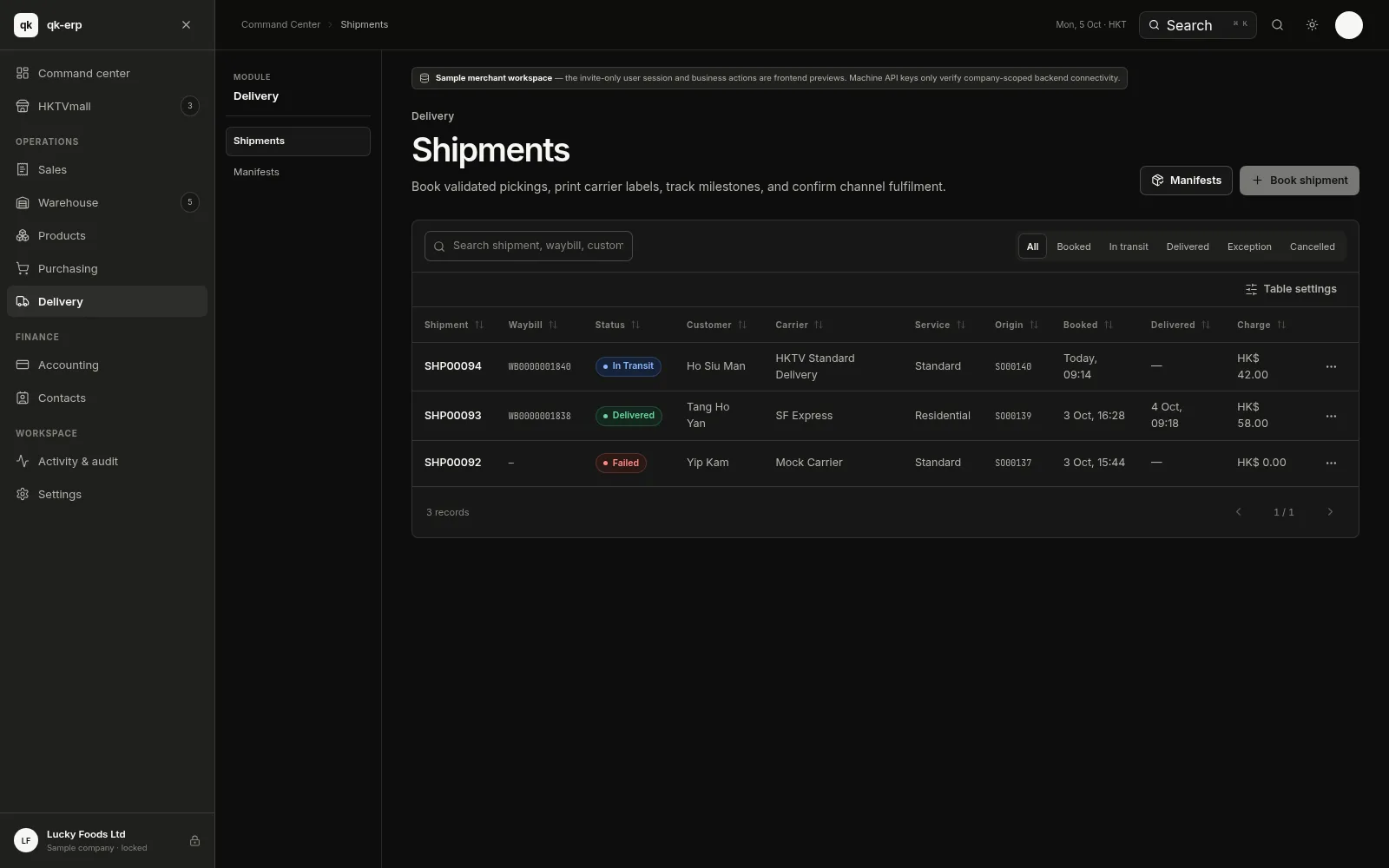Open actions menu for SHP00093
Screen dimensions: 1389x868
(1331, 416)
